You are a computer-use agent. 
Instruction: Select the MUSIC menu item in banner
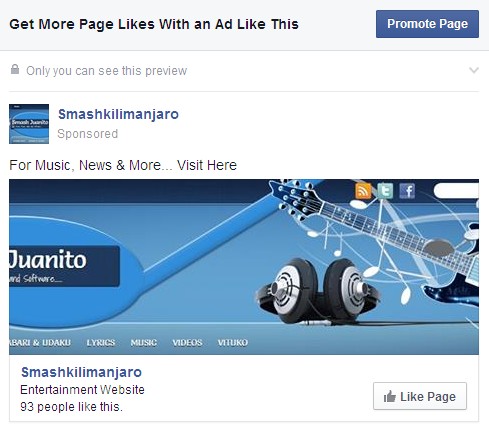pyautogui.click(x=144, y=343)
